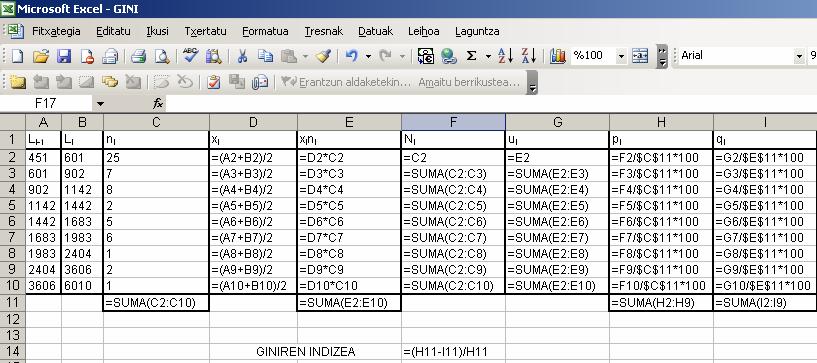The width and height of the screenshot is (817, 363).
Task: Copy the selected cells
Action: point(265,56)
